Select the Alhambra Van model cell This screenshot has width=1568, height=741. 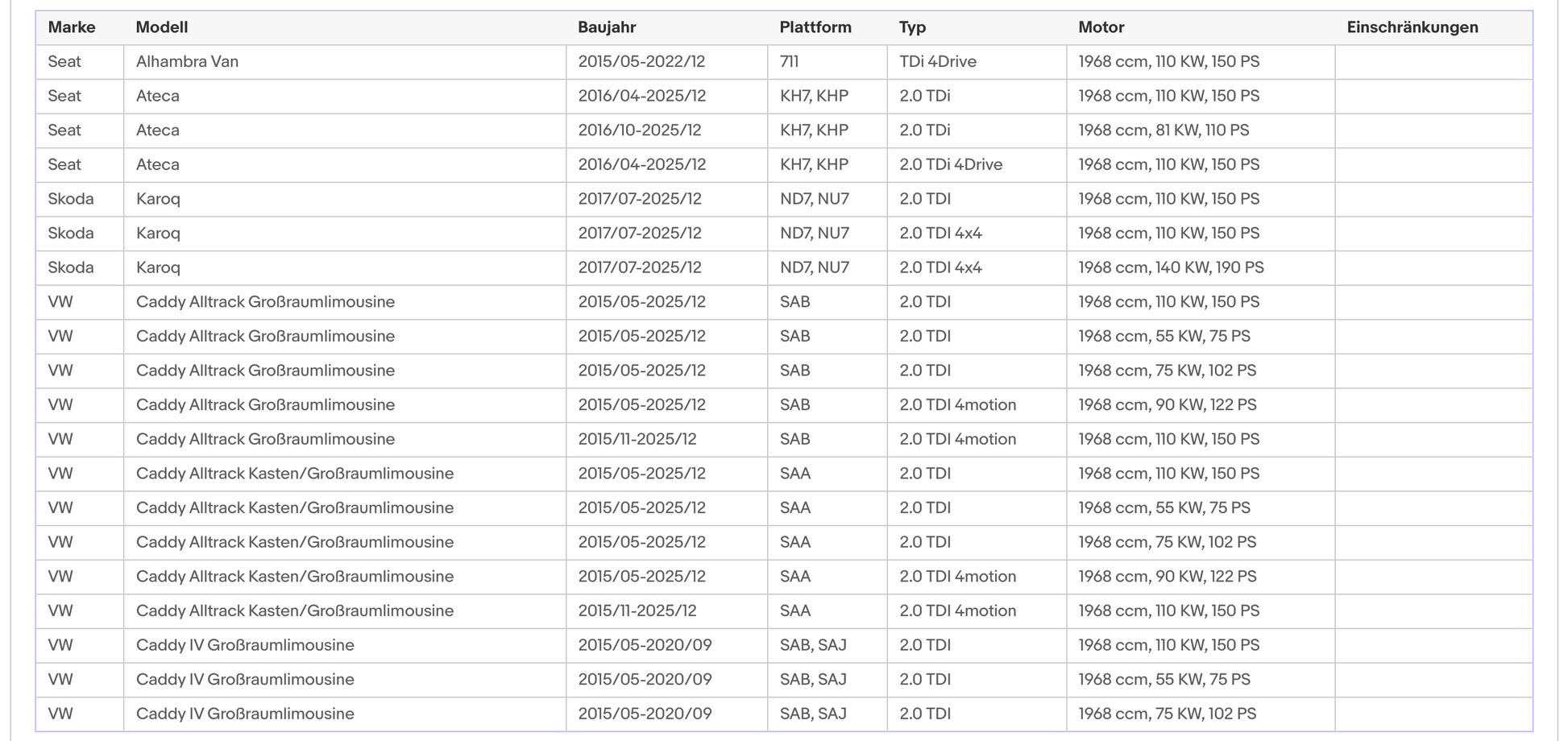coord(345,62)
